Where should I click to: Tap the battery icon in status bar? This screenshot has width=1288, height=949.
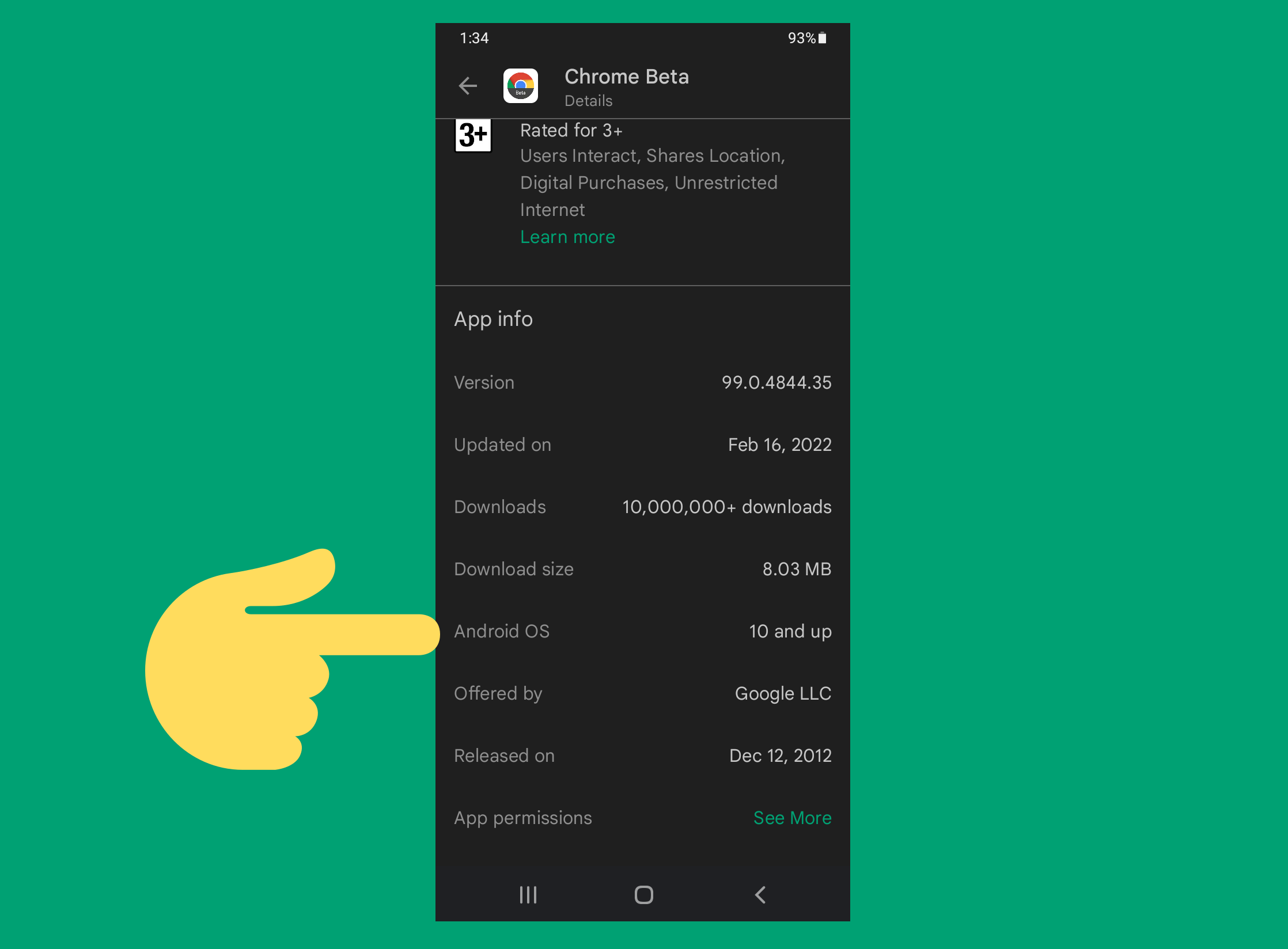tap(823, 38)
